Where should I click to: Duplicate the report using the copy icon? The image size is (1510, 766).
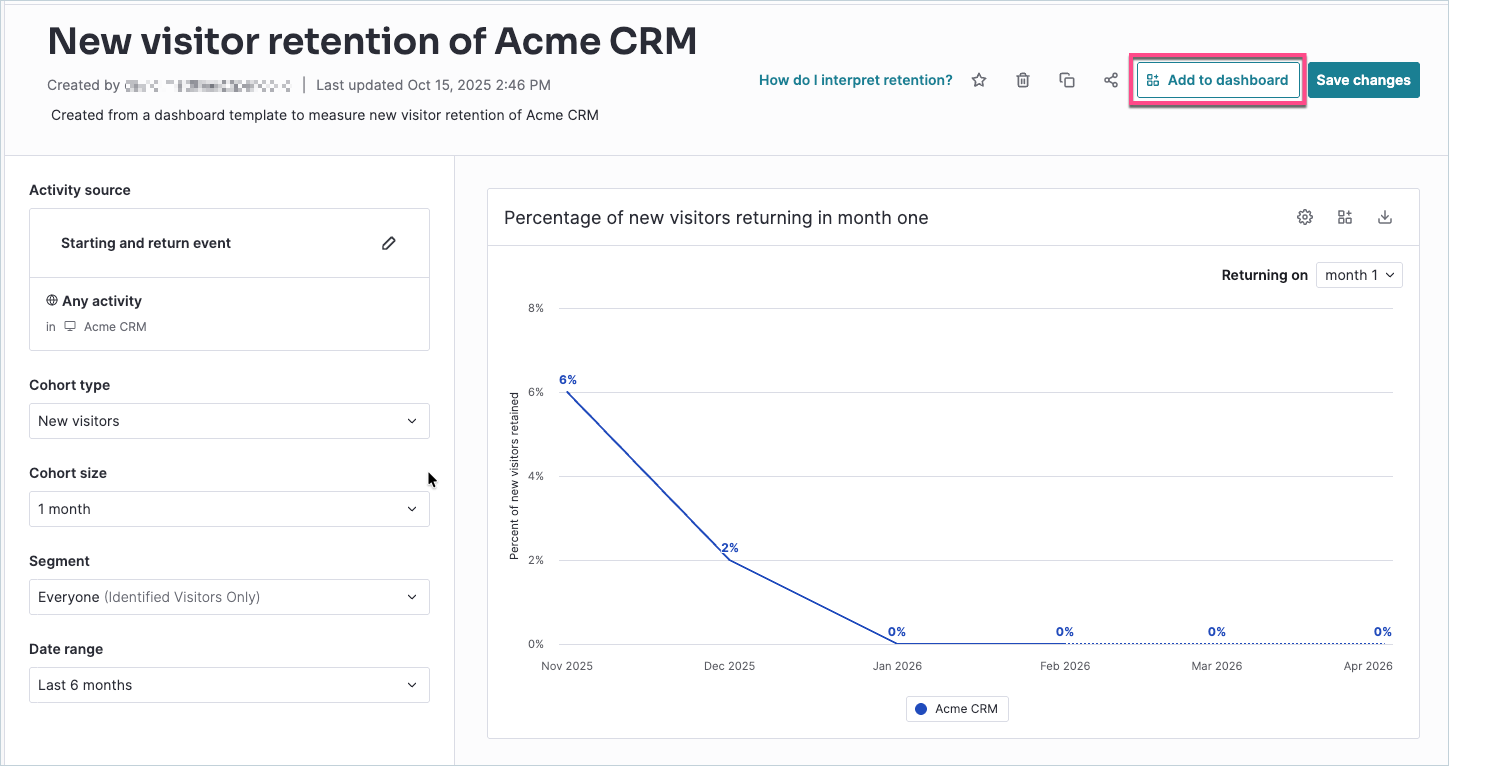(x=1067, y=80)
